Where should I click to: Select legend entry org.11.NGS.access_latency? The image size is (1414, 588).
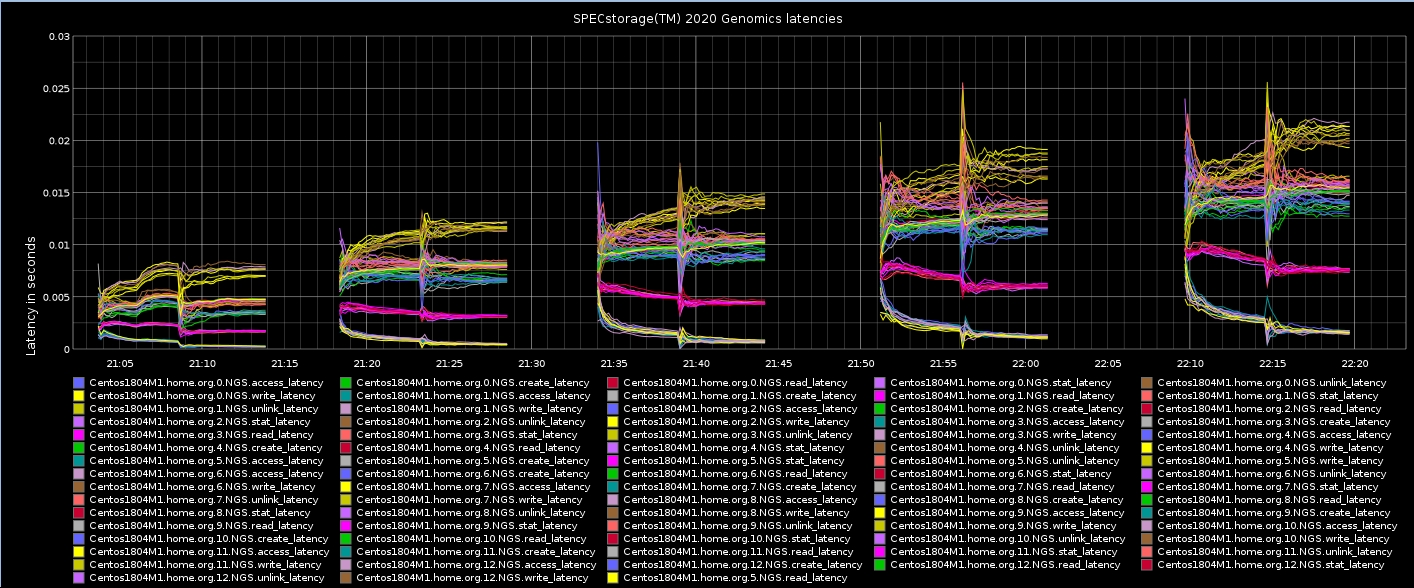point(202,552)
